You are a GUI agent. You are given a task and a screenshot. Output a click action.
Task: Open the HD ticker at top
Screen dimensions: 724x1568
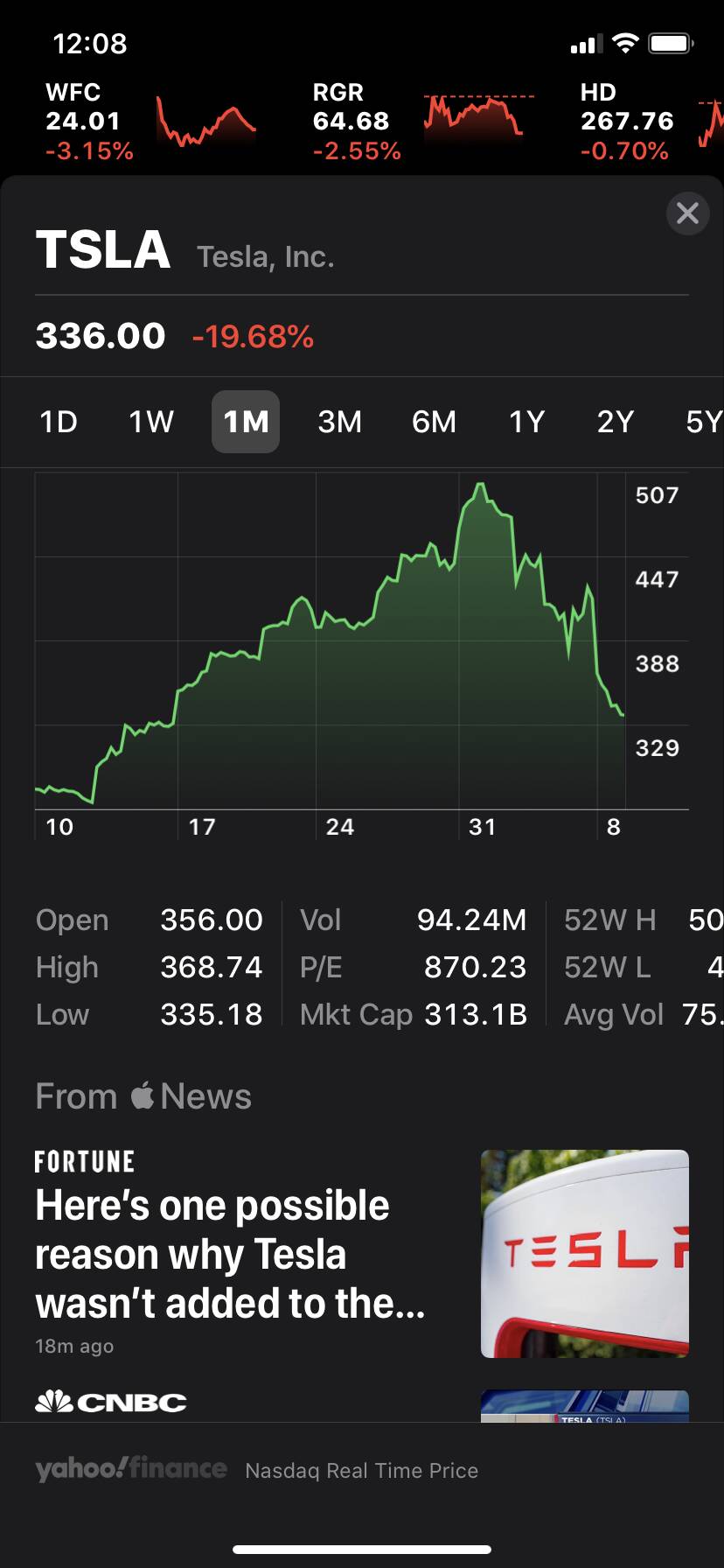point(626,122)
